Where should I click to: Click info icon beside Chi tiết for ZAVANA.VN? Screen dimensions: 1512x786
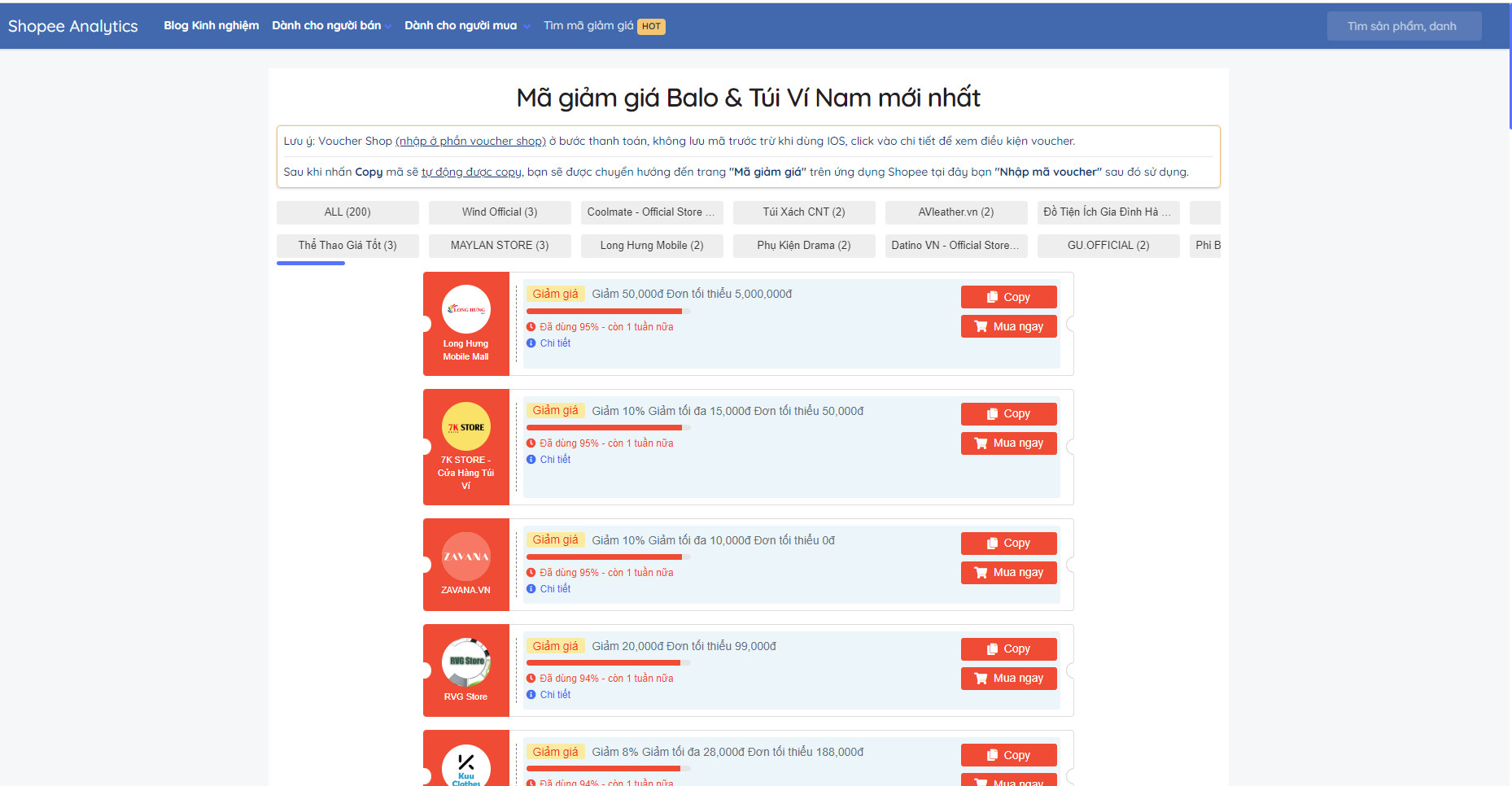tap(531, 588)
